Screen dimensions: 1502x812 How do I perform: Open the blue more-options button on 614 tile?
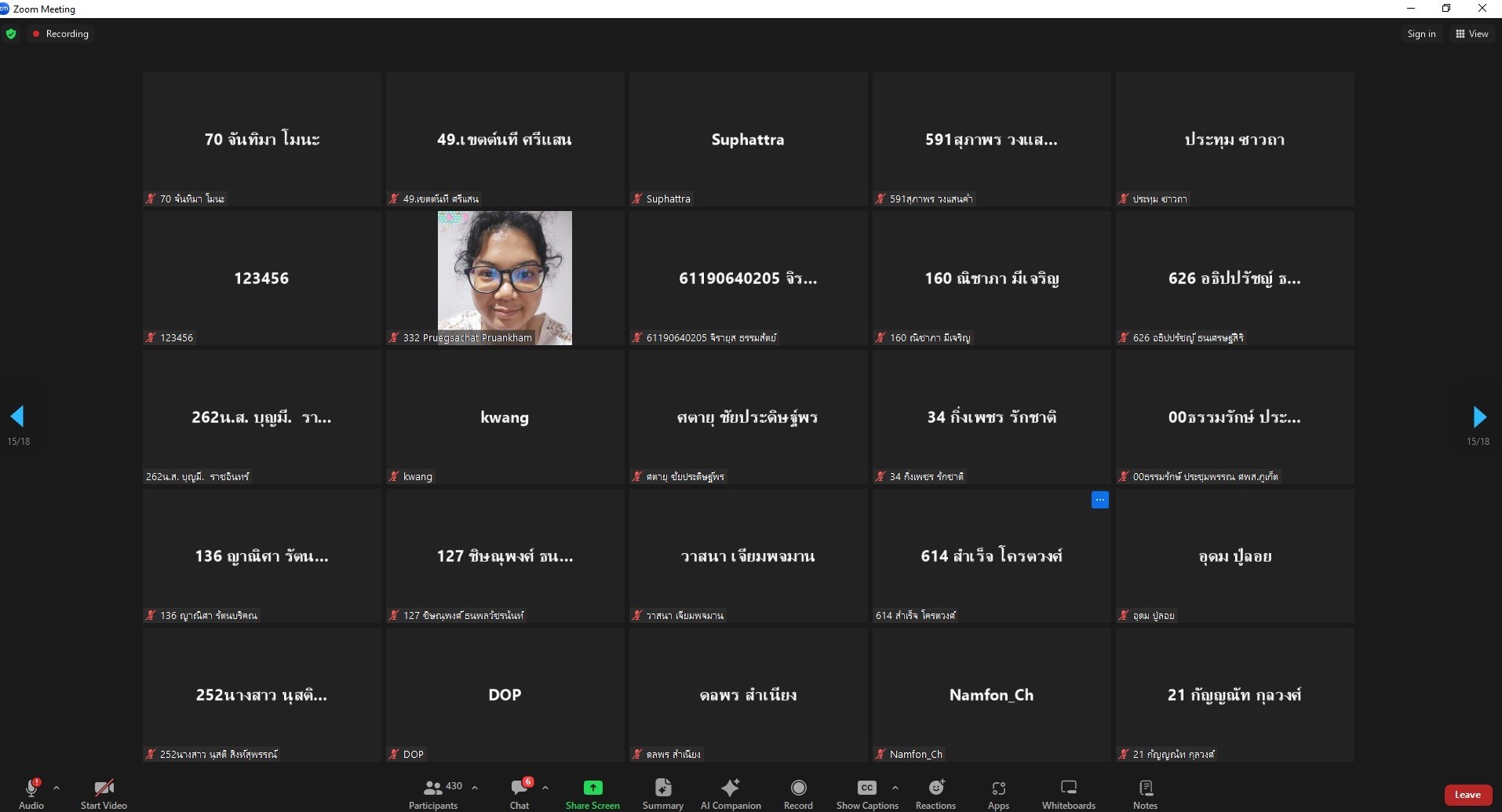(x=1100, y=500)
